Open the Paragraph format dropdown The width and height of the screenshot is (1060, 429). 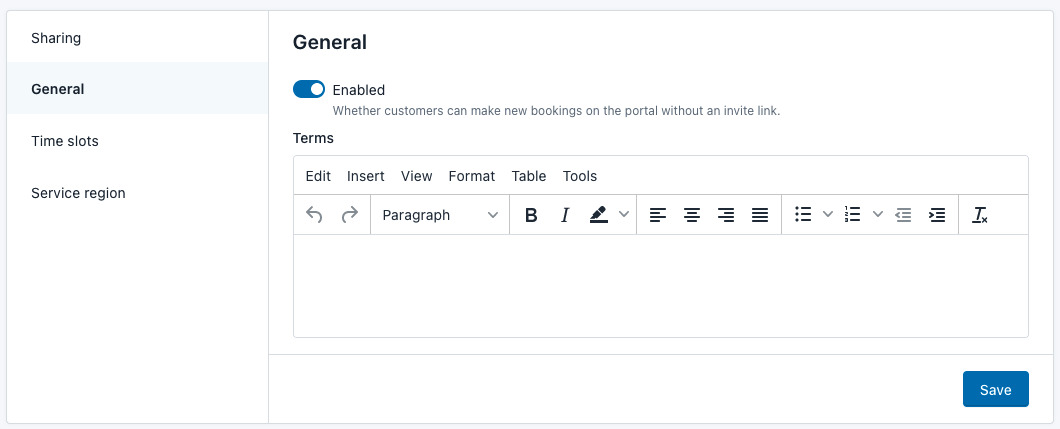(x=440, y=215)
